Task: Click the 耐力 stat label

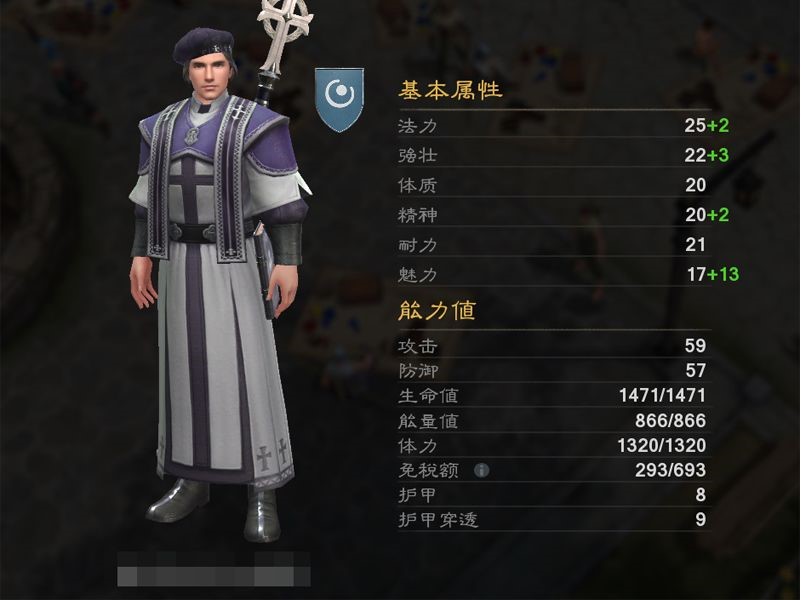Action: pos(417,245)
